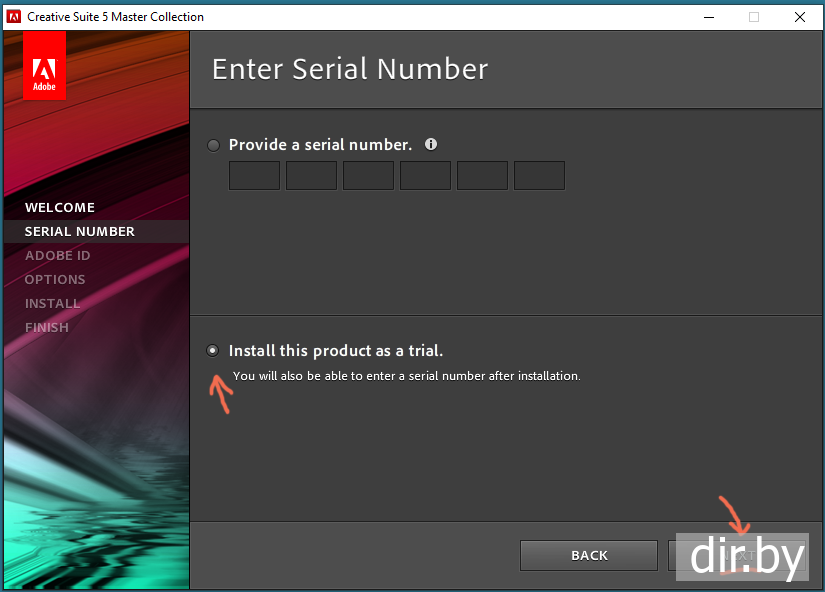825x592 pixels.
Task: Select FINISH step in sidebar
Action: 47,328
